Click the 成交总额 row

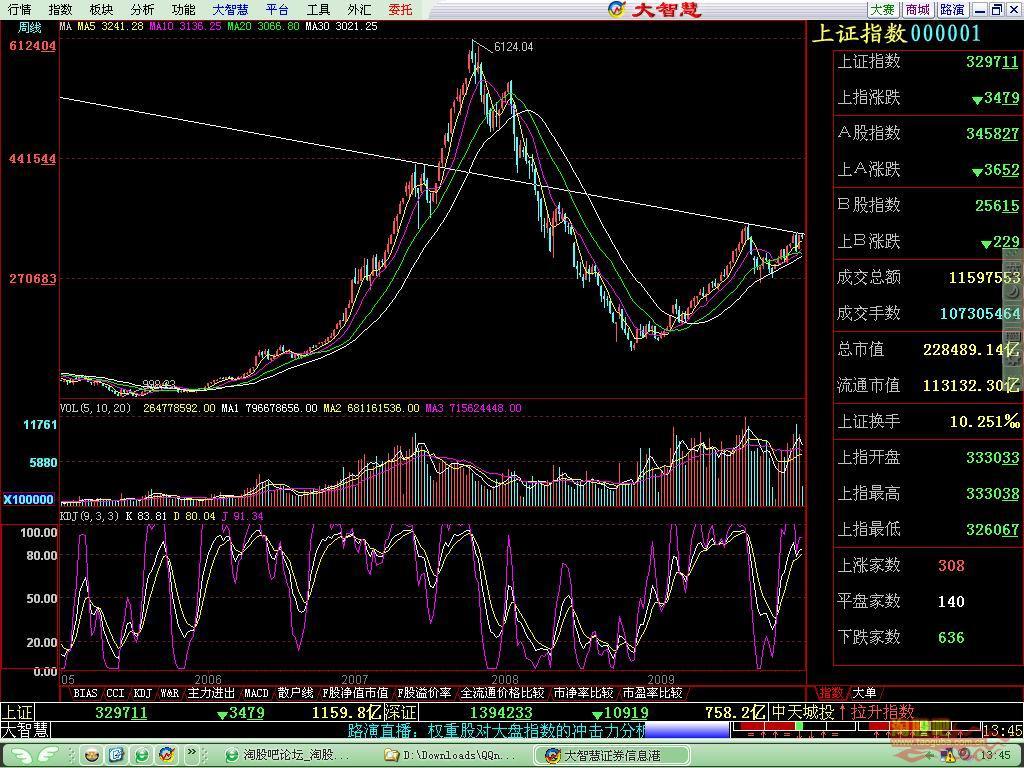tap(927, 277)
